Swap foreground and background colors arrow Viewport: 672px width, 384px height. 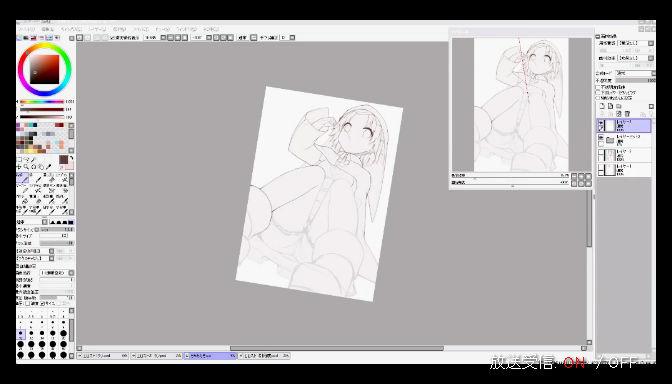[x=71, y=159]
